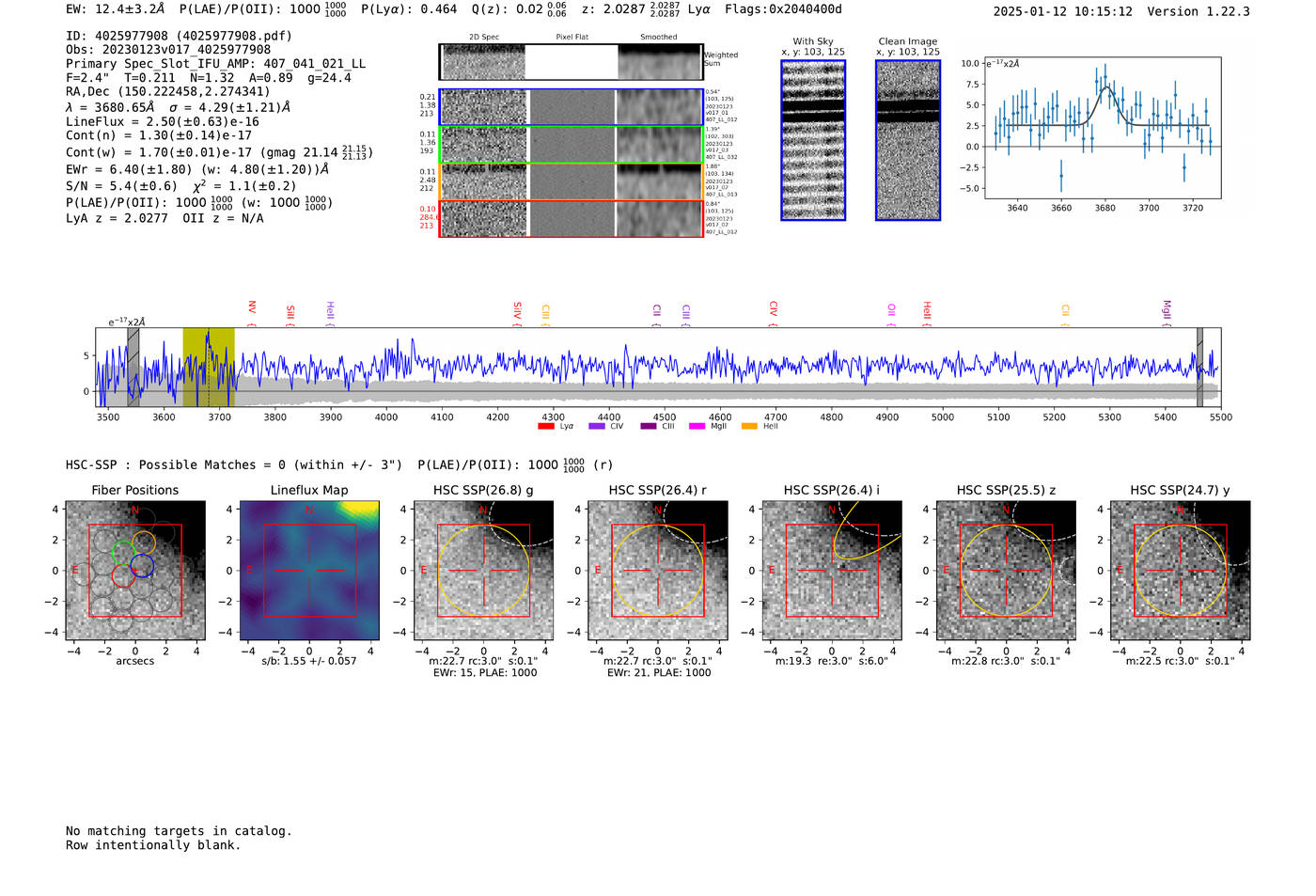Select the blue fiber circle in Fiber Positions
1316x896 pixels.
(x=142, y=565)
